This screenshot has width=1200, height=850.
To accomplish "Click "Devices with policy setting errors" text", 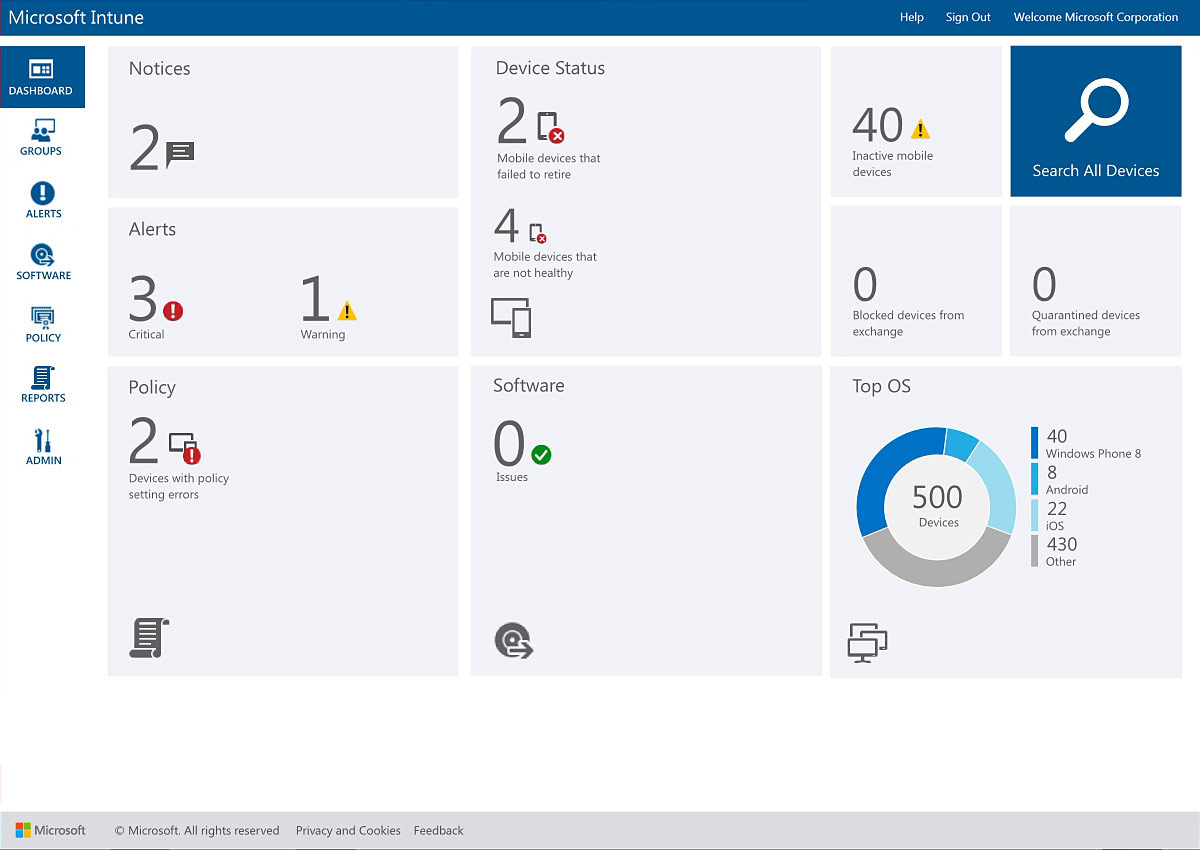I will point(179,486).
